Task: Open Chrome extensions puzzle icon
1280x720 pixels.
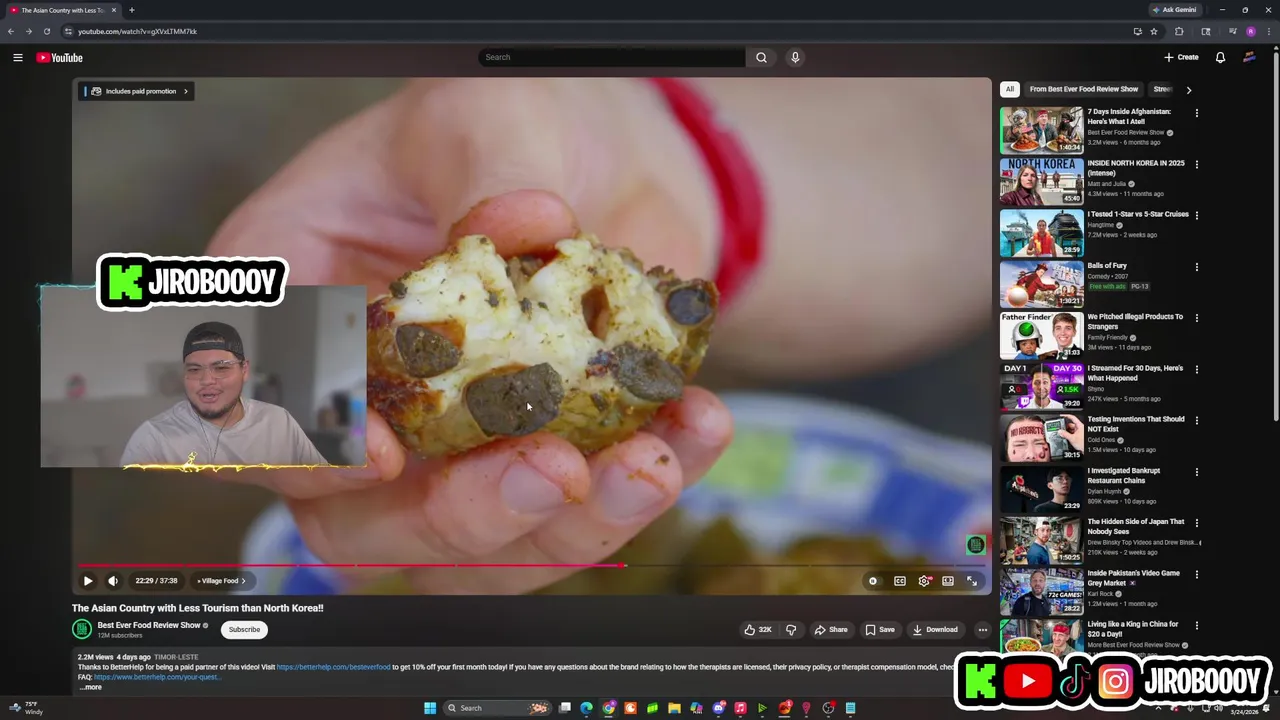Action: (1179, 31)
